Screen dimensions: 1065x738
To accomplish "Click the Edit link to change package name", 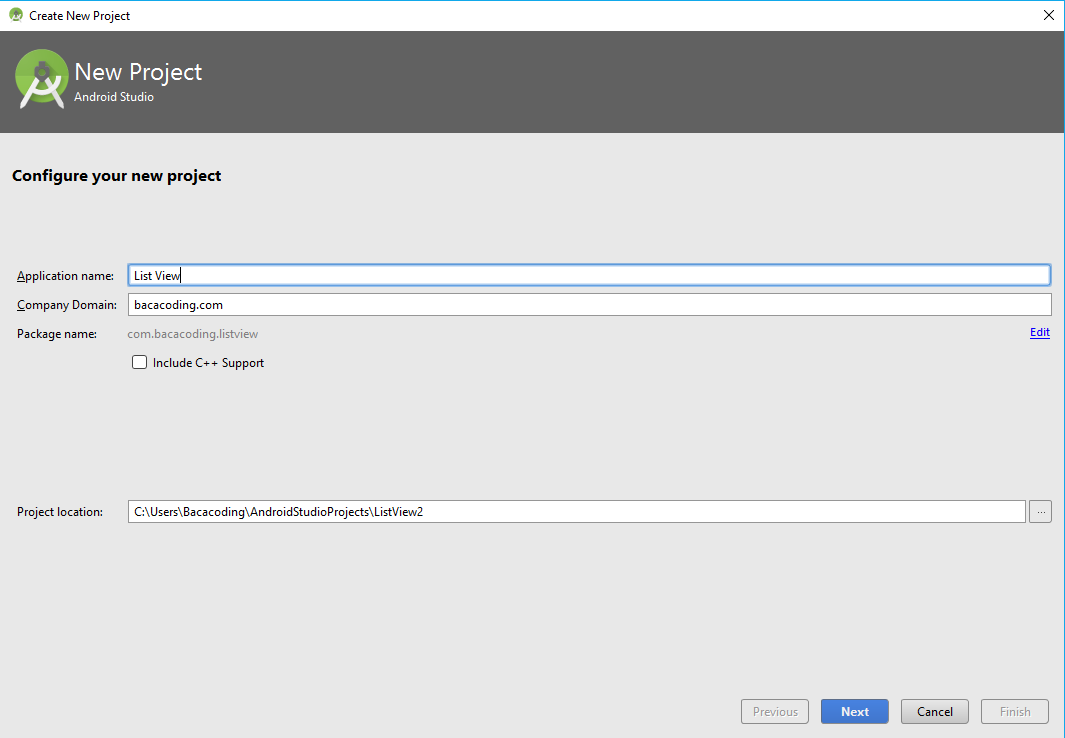I will click(1039, 332).
